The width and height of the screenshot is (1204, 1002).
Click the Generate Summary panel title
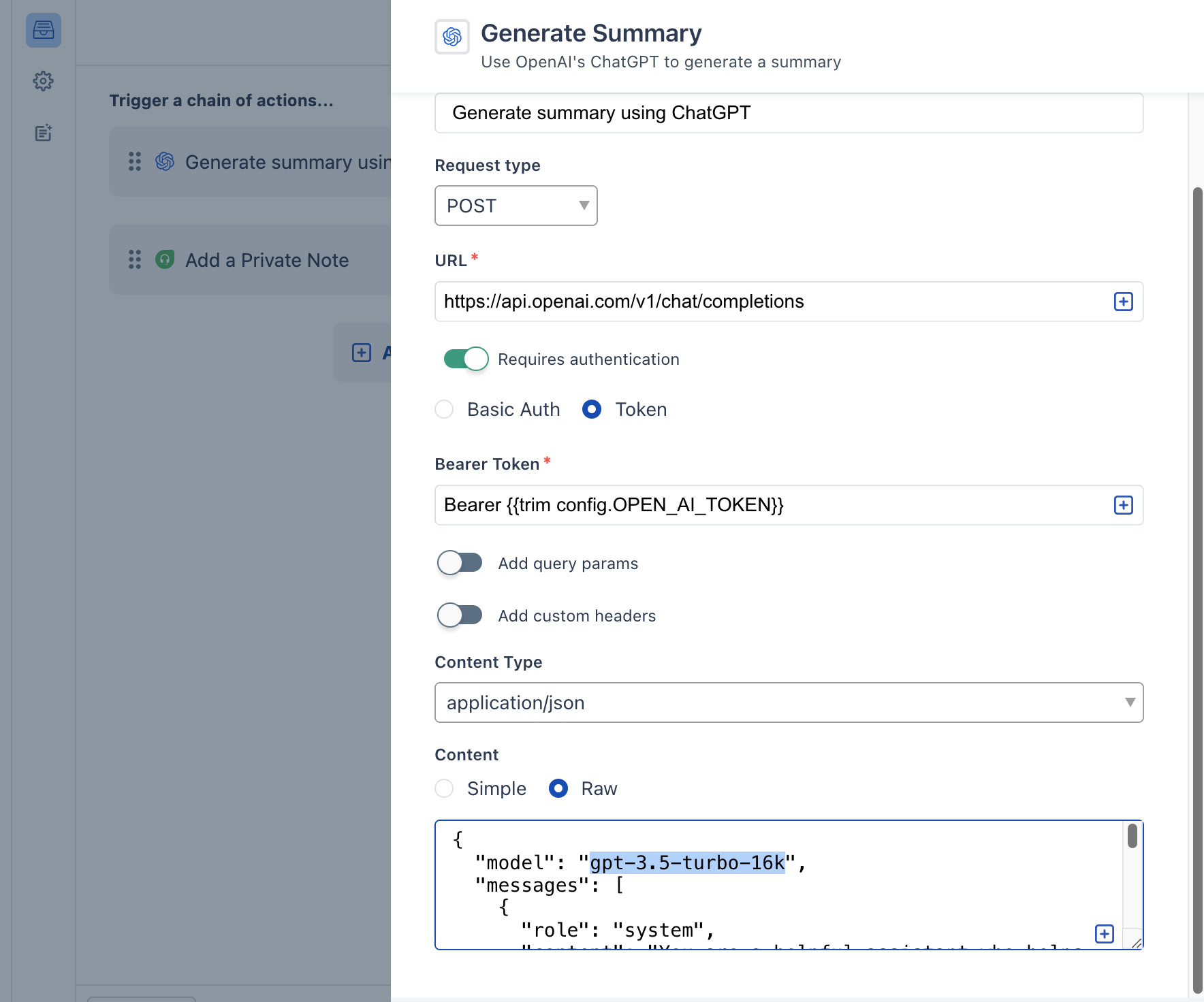tap(591, 33)
